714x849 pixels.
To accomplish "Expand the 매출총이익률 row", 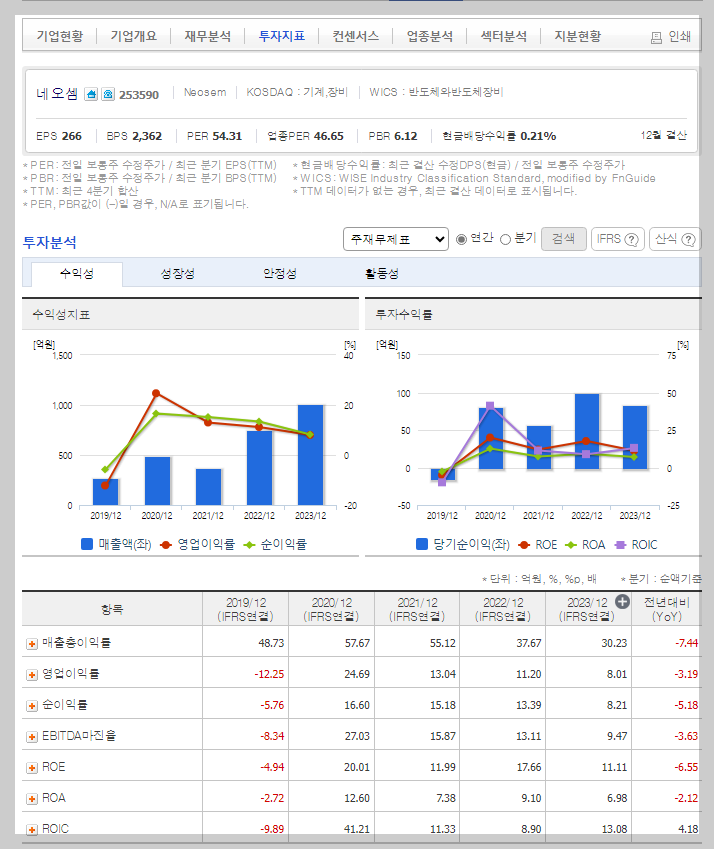I will (x=32, y=644).
